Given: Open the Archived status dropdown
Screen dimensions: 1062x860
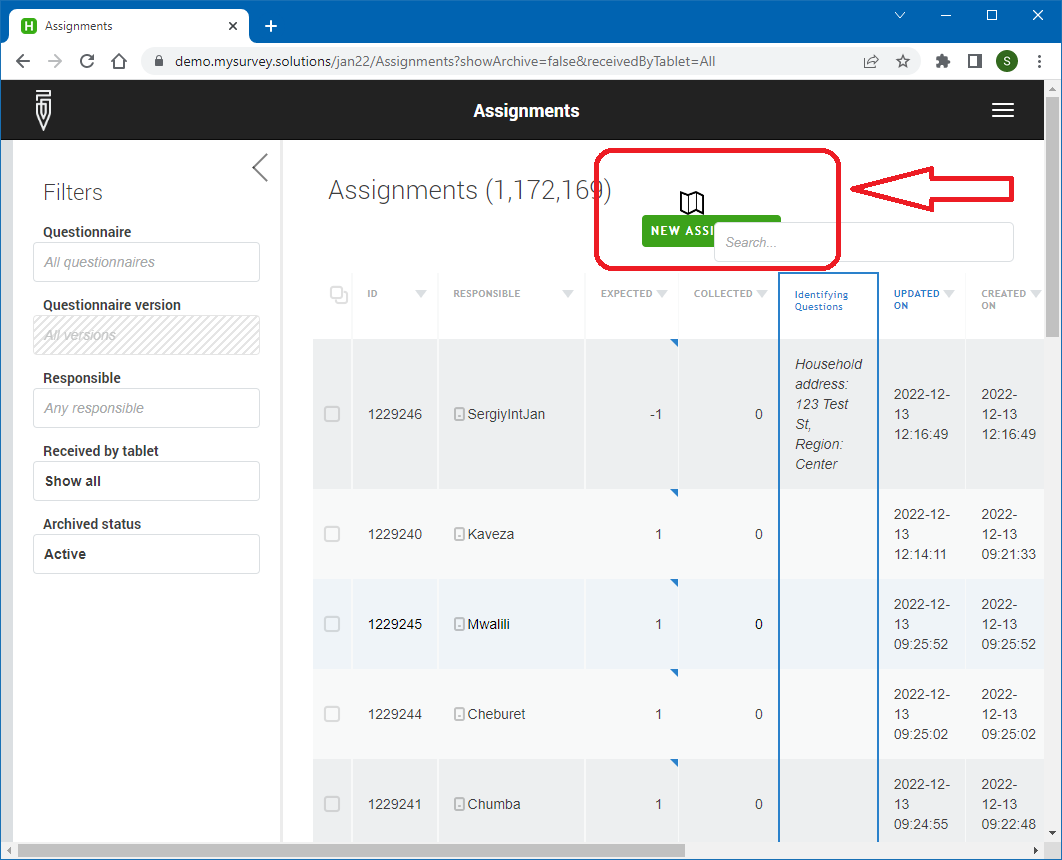Looking at the screenshot, I should click(x=146, y=554).
